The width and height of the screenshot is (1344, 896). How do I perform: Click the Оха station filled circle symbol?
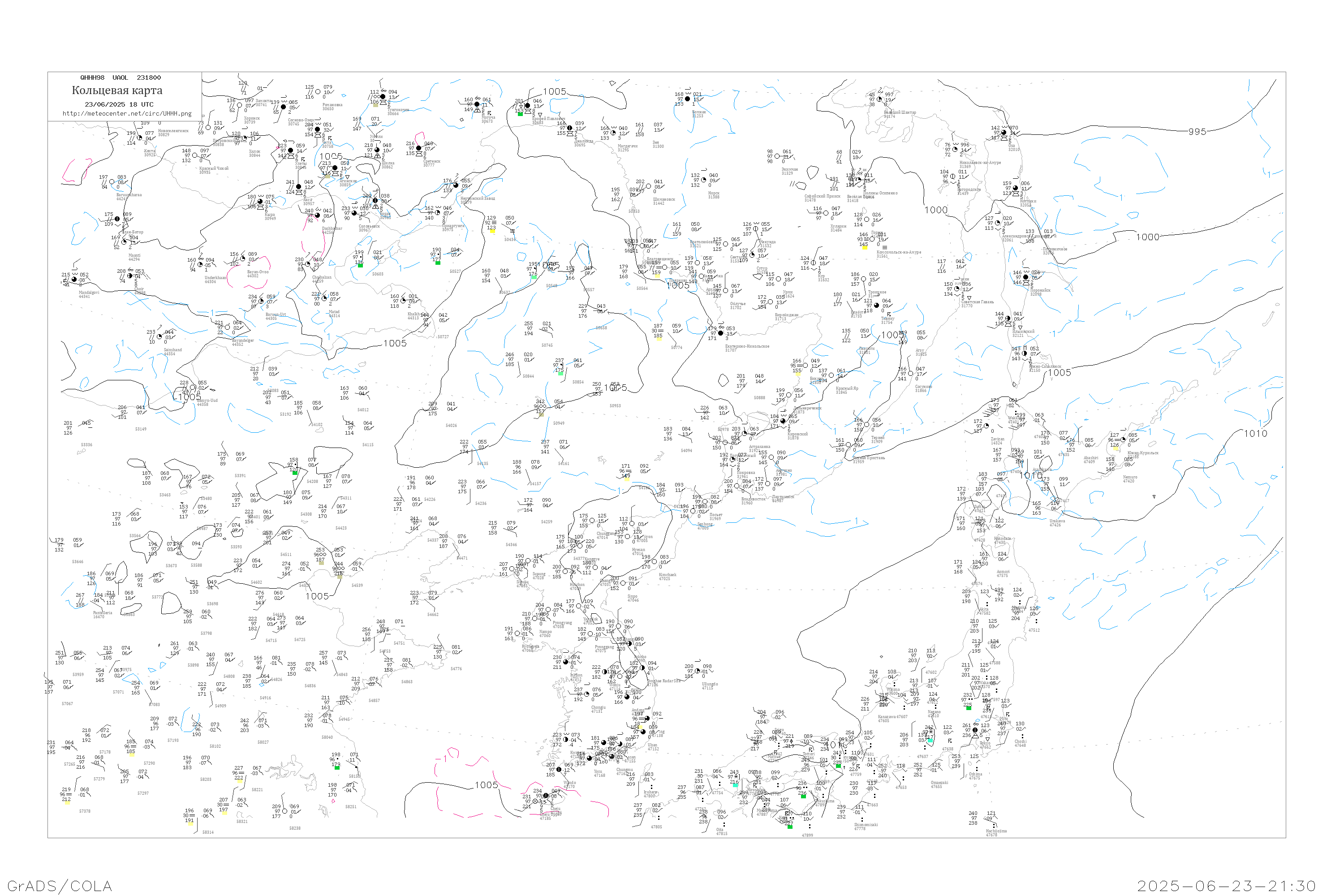click(1004, 133)
